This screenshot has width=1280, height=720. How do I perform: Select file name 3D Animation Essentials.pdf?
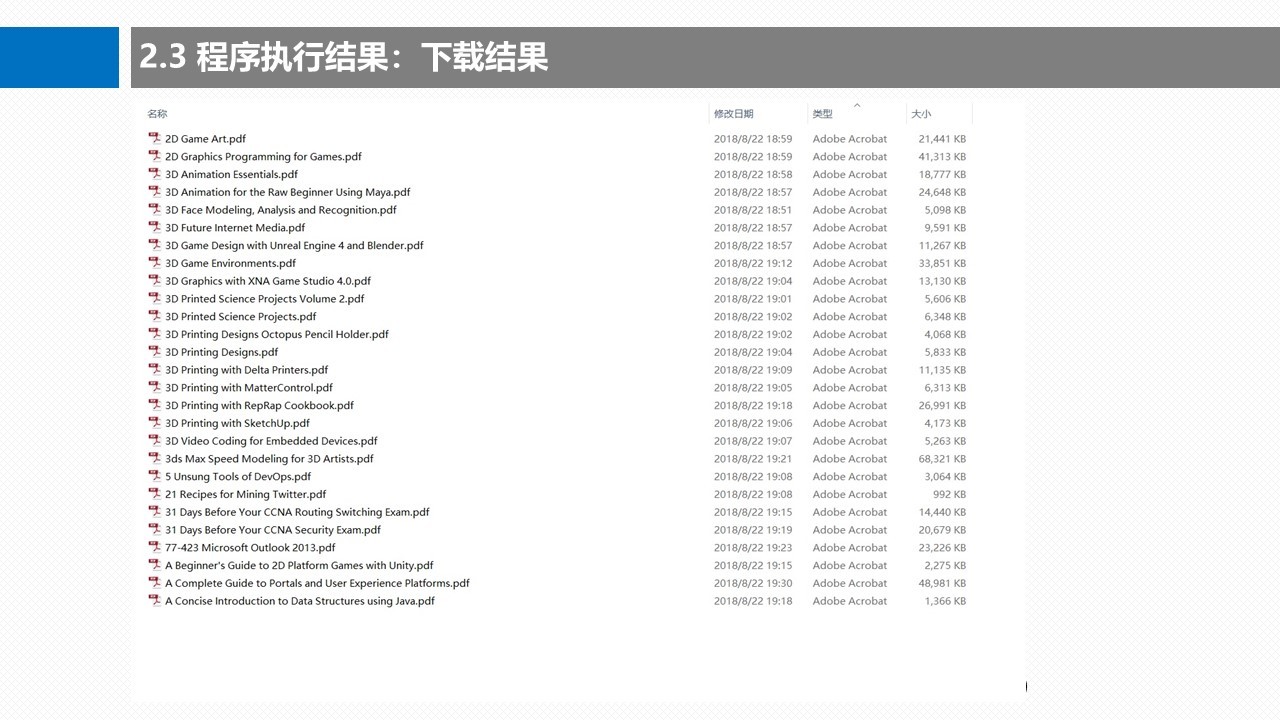tap(231, 174)
